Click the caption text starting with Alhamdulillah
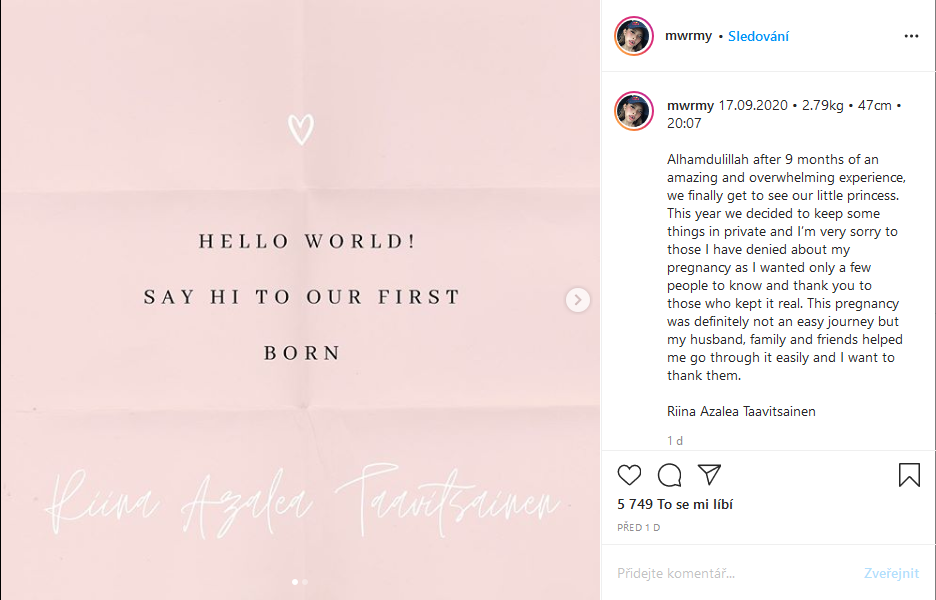Image resolution: width=936 pixels, height=600 pixels. tap(784, 267)
